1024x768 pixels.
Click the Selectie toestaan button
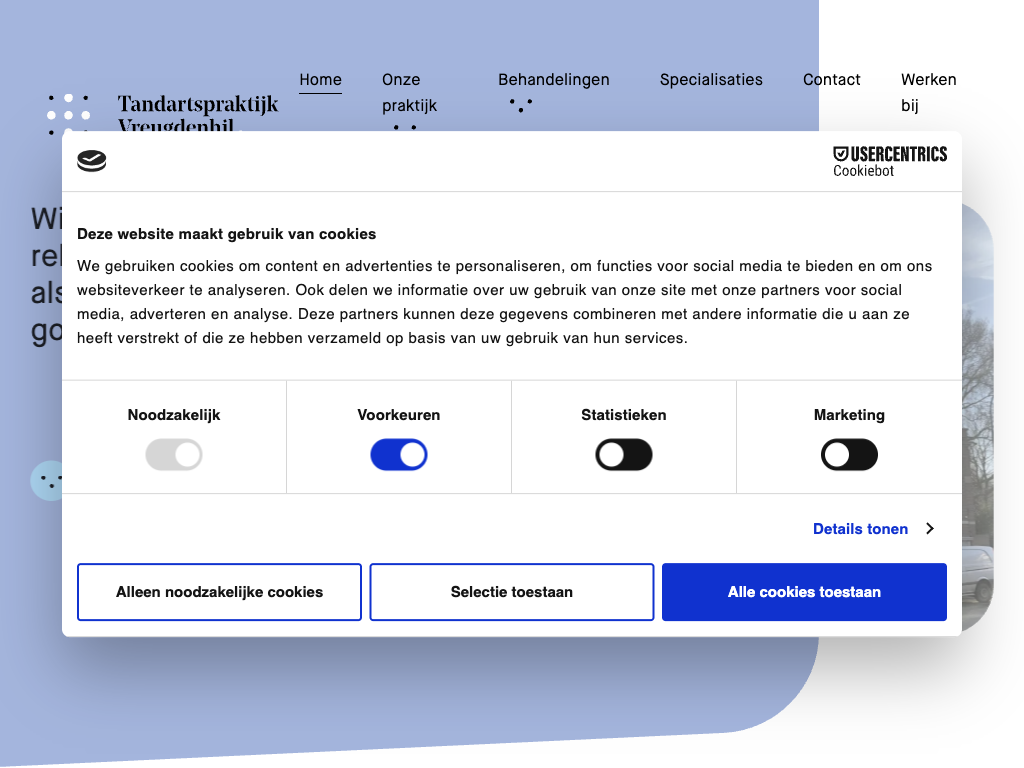(x=512, y=592)
